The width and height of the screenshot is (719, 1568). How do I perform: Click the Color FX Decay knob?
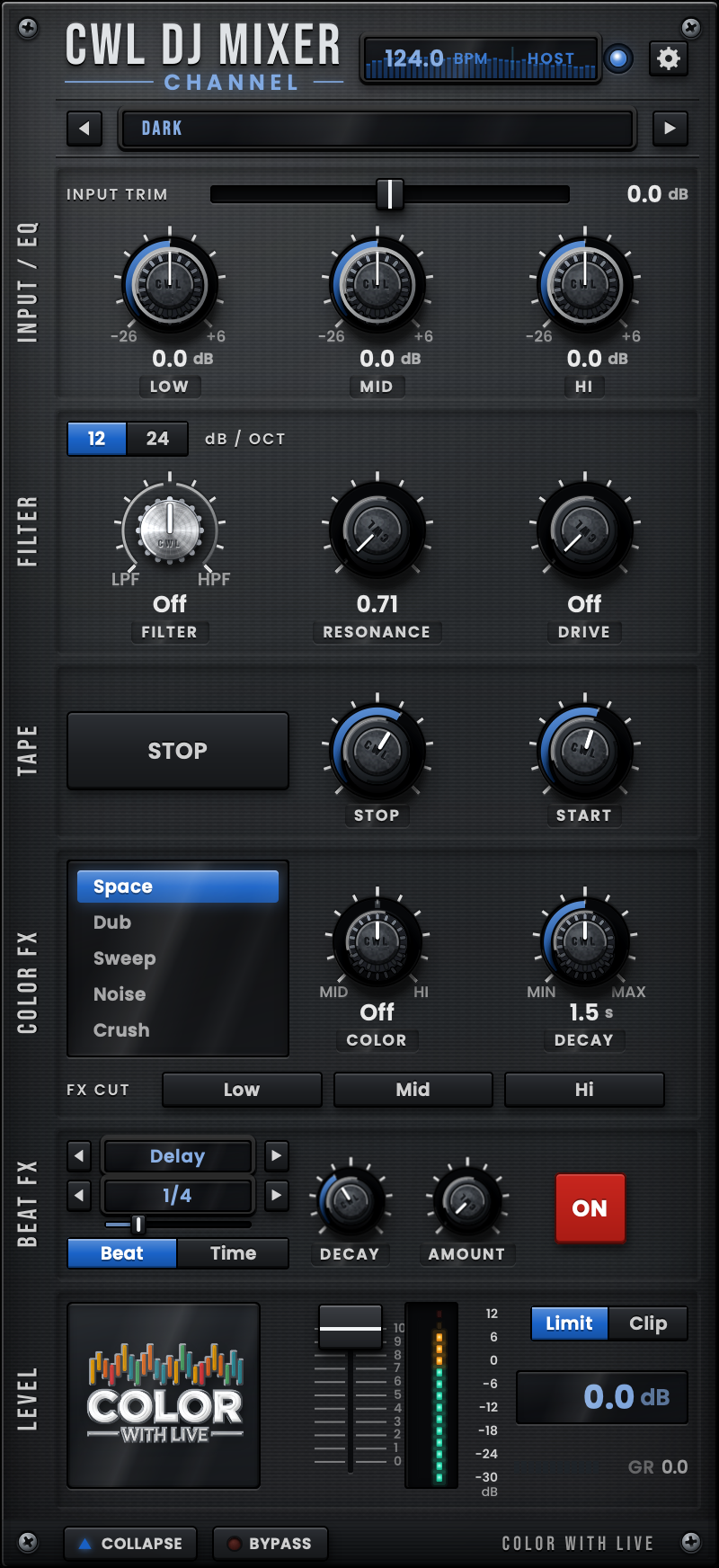point(584,940)
